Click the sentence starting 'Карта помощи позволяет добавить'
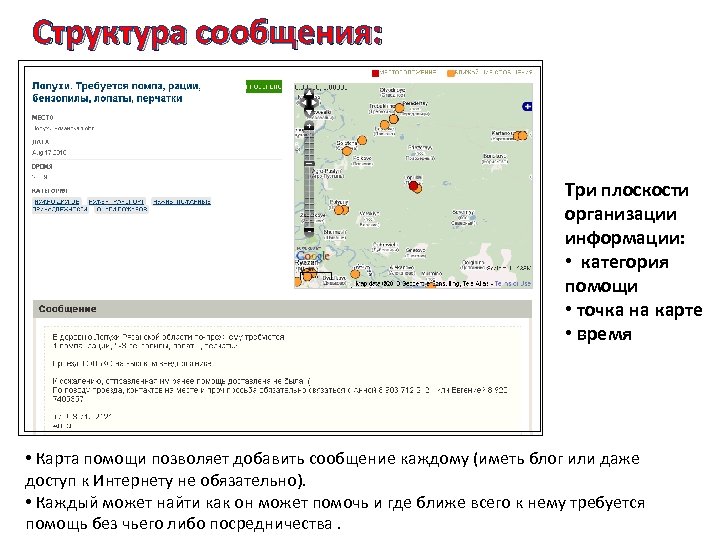This screenshot has height=540, width=720. click(332, 469)
